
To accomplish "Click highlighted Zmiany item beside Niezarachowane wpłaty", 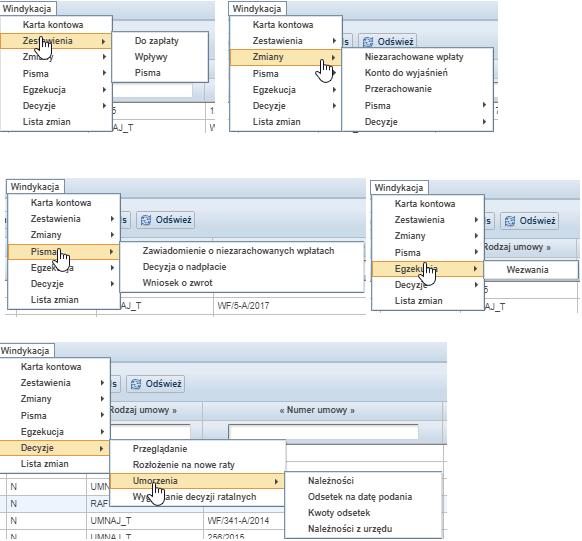I will pyautogui.click(x=285, y=57).
